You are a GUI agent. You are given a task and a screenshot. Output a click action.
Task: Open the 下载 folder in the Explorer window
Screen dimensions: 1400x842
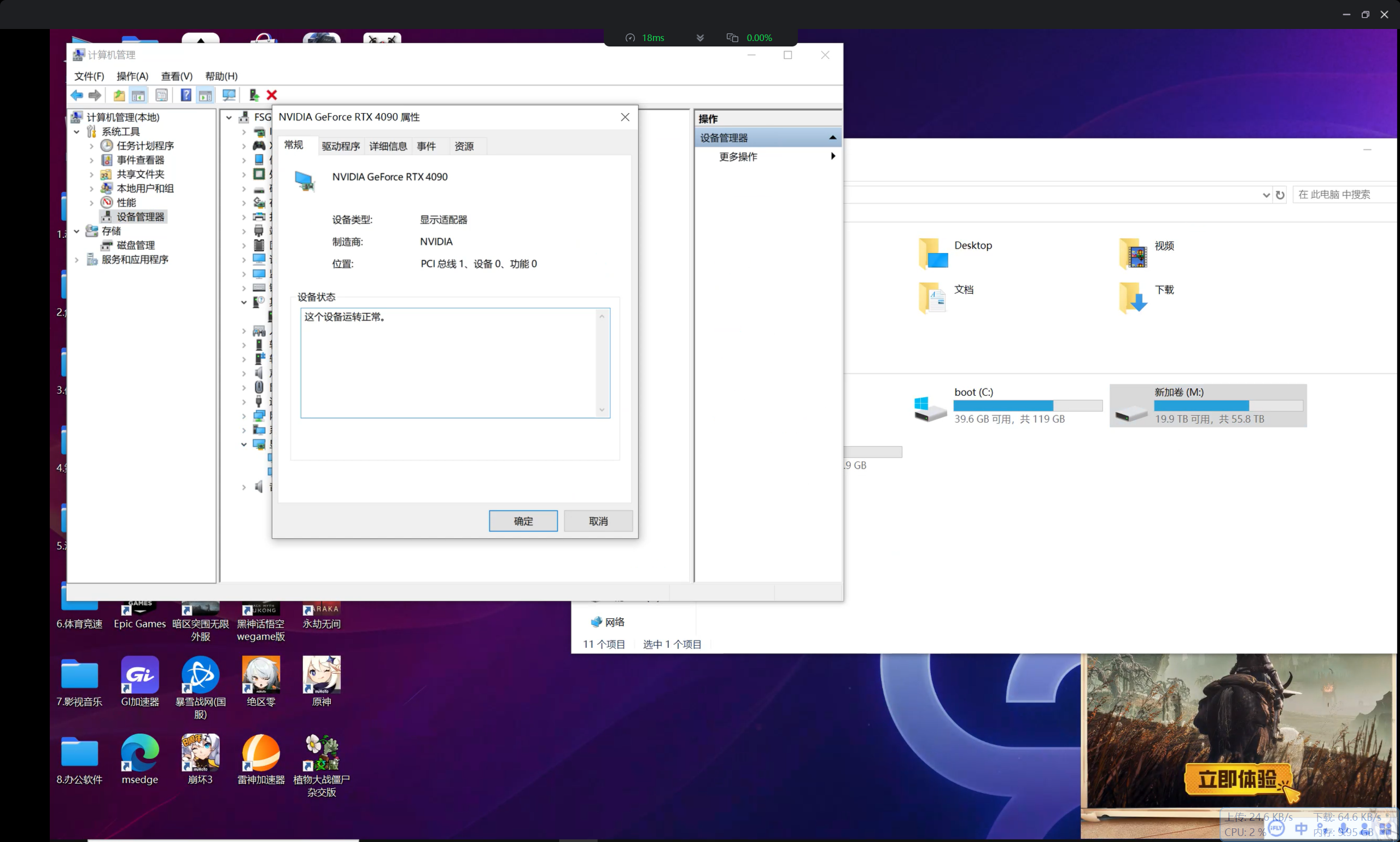pos(1146,297)
